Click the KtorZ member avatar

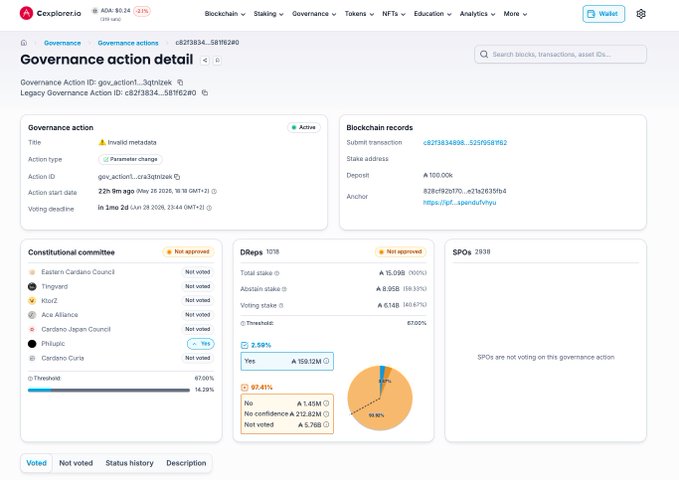(32, 301)
